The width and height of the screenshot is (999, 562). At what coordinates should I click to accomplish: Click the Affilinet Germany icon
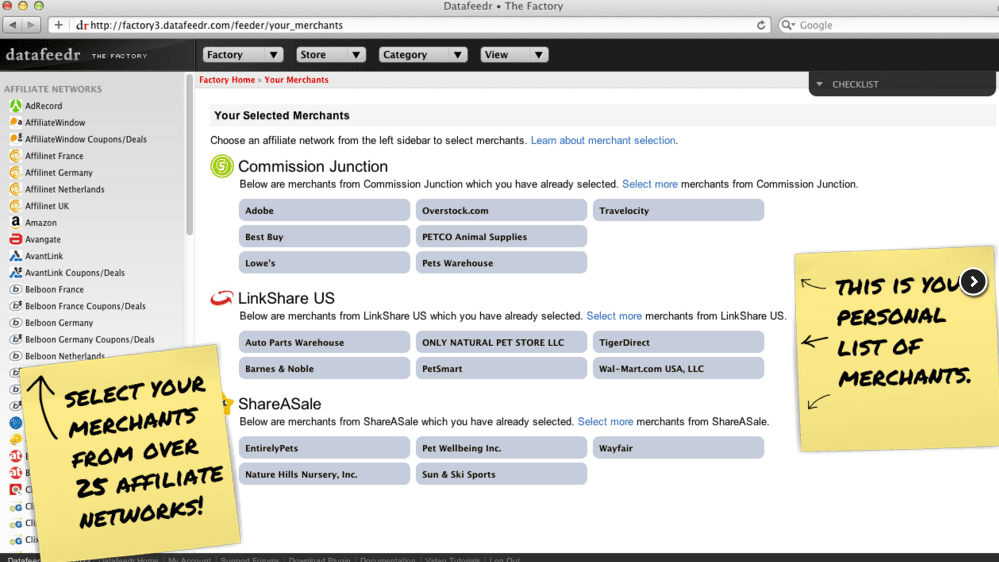tap(15, 173)
